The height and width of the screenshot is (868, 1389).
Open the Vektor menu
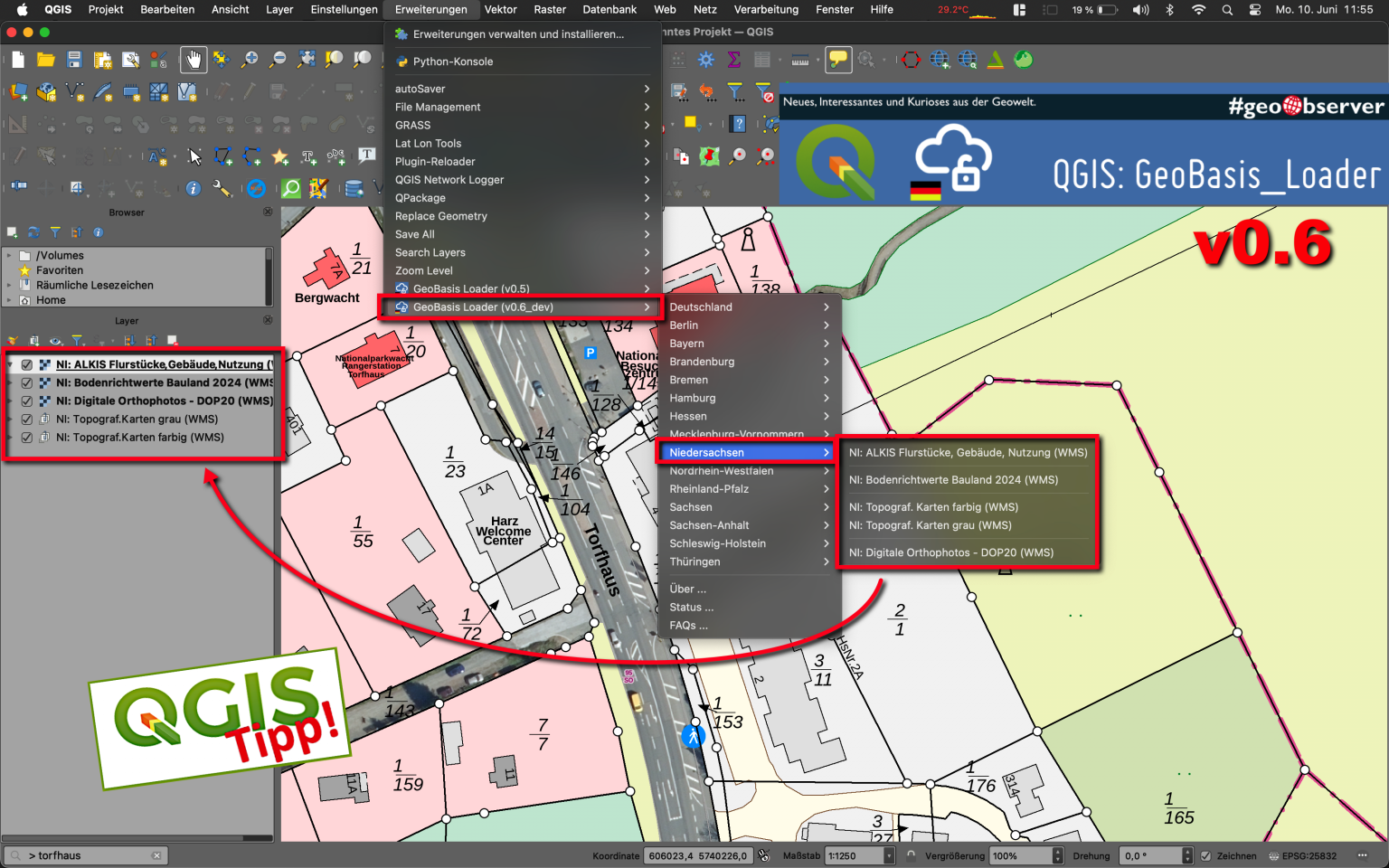tap(501, 10)
